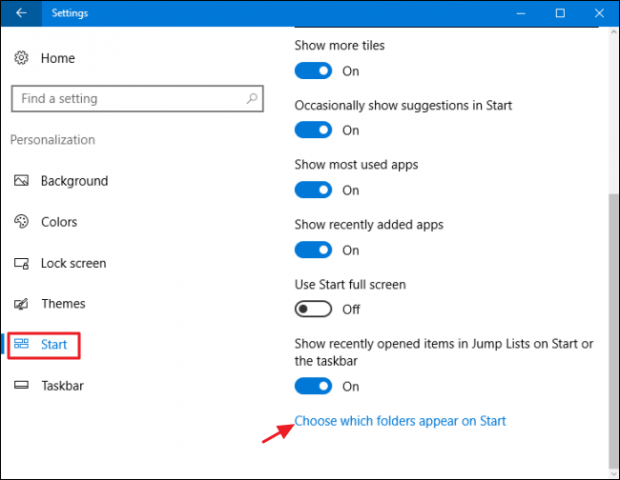Toggle Show most used apps off
This screenshot has height=480, width=620.
(313, 190)
